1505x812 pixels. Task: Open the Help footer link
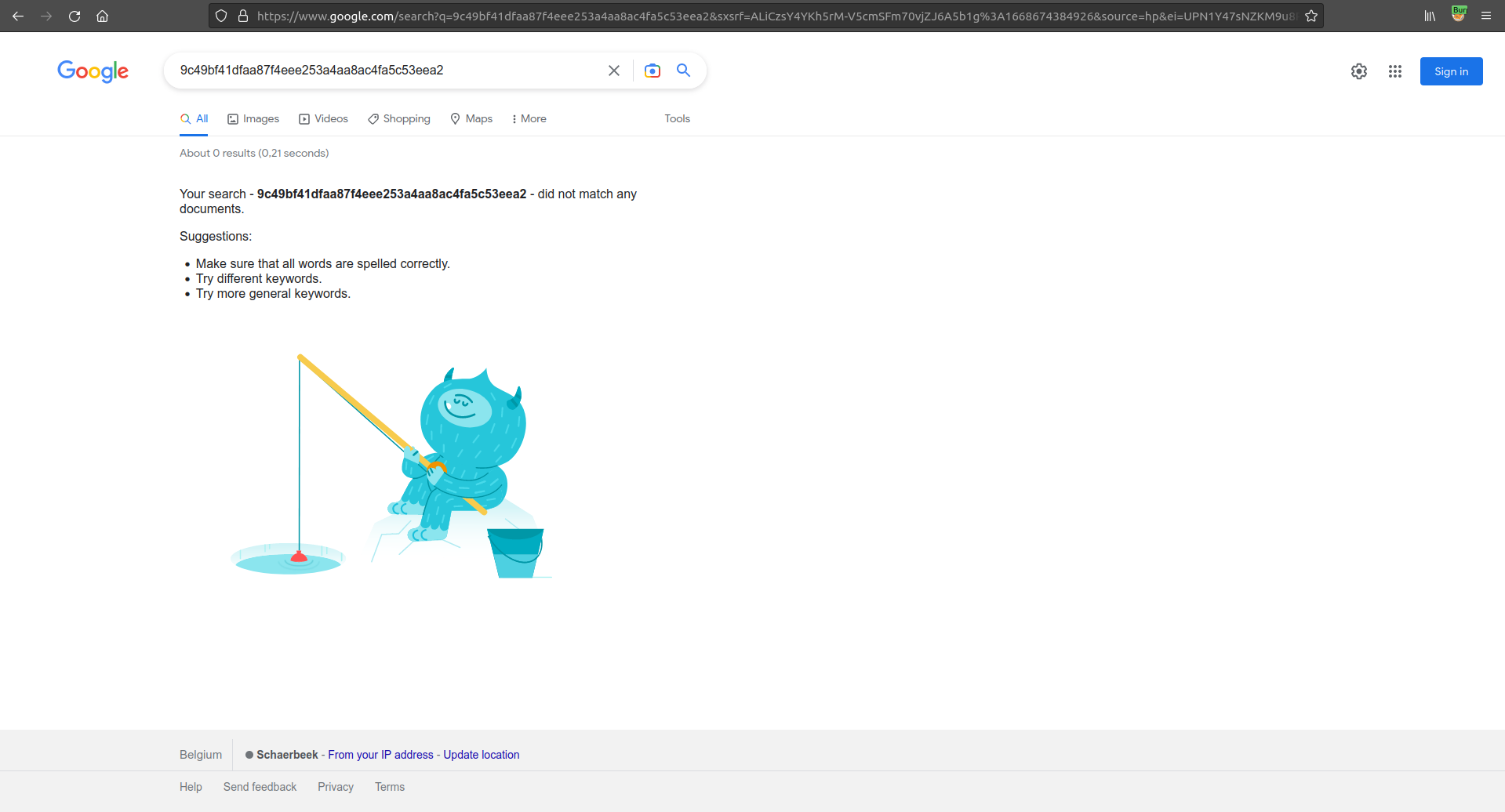(x=191, y=787)
